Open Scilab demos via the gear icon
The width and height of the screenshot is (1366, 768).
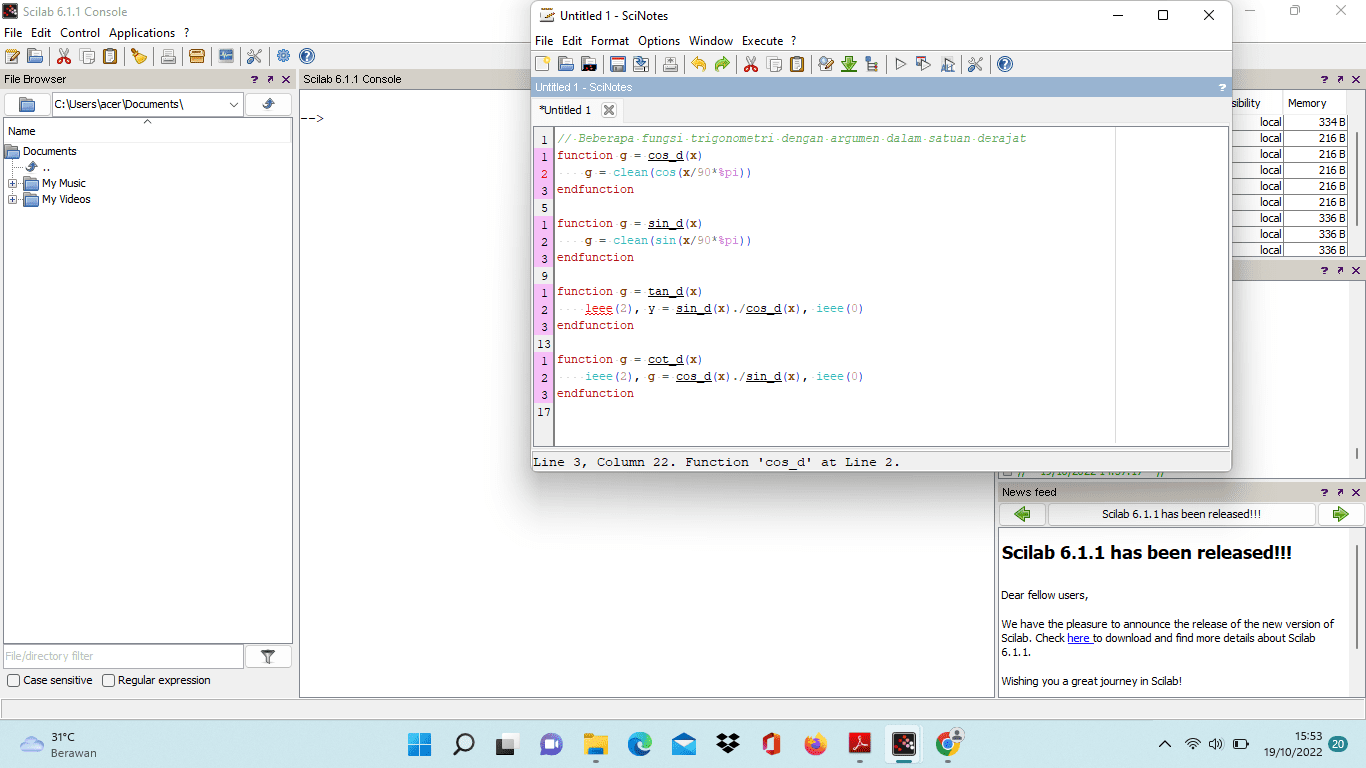pos(284,56)
